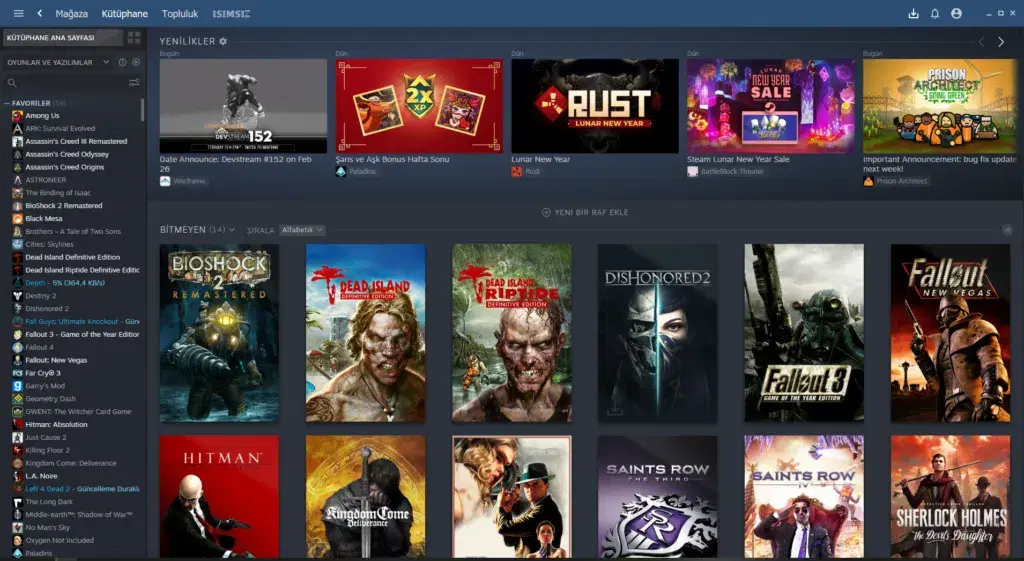
Task: Click Garry's Mod icon in sidebar
Action: coord(18,386)
